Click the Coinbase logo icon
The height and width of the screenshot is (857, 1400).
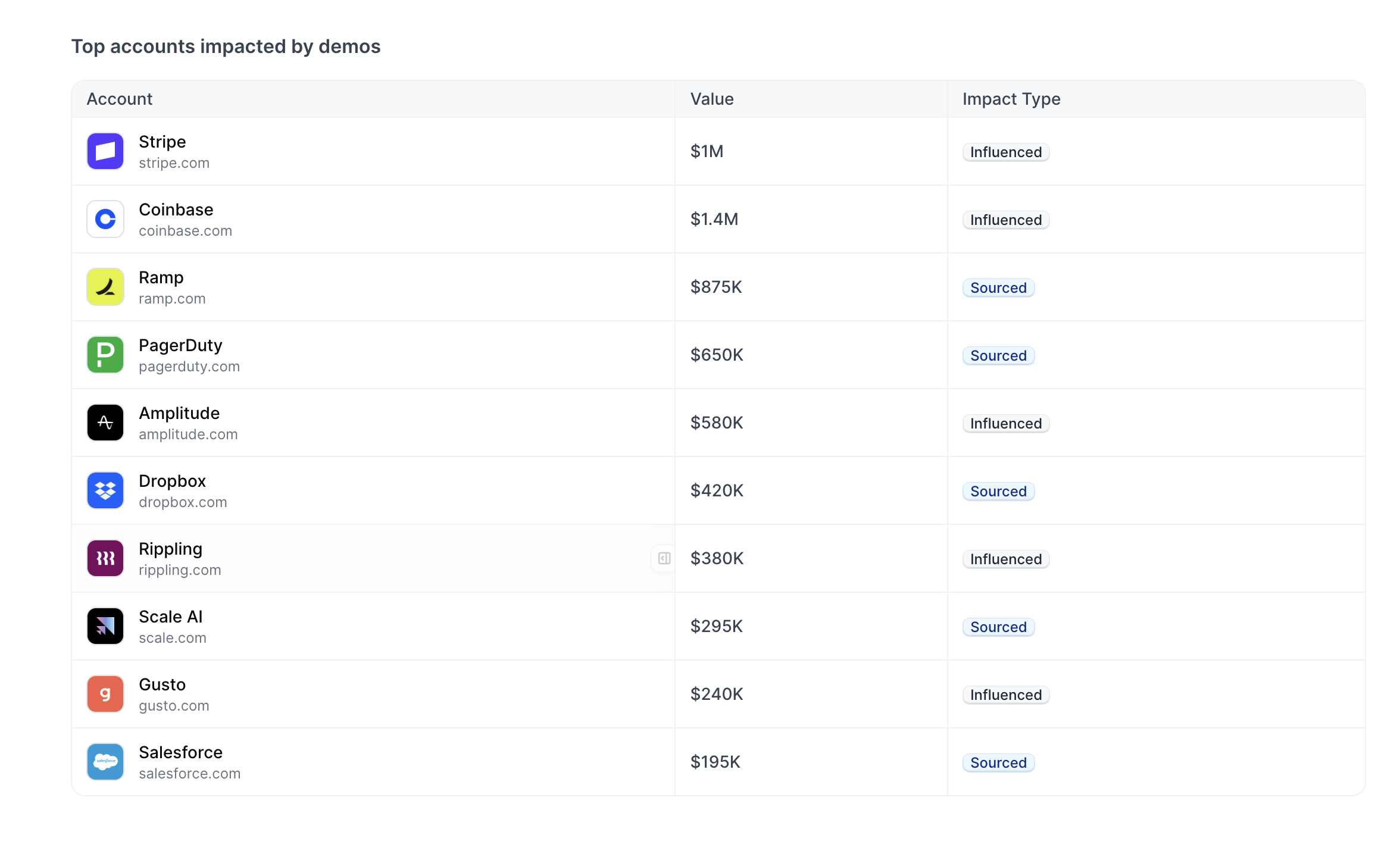pyautogui.click(x=105, y=219)
